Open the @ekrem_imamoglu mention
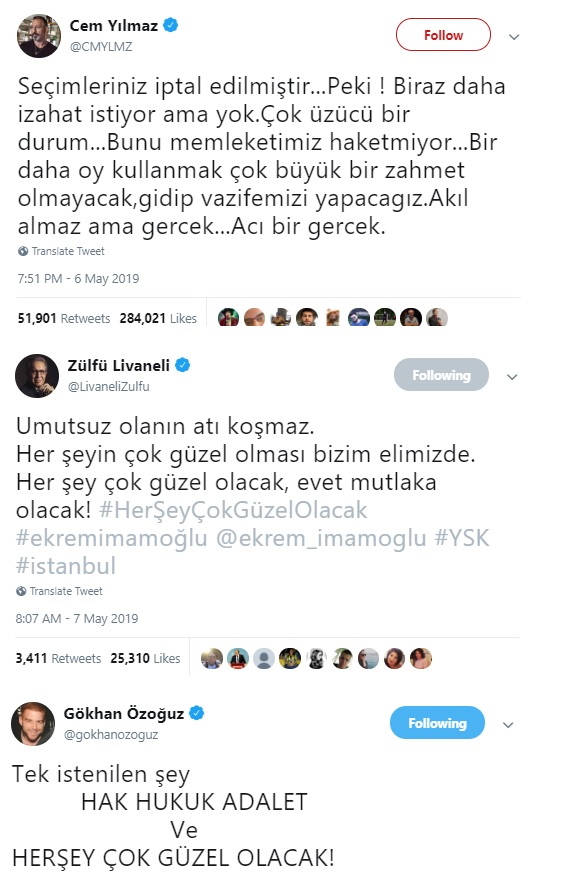This screenshot has height=877, width=563. 321,538
